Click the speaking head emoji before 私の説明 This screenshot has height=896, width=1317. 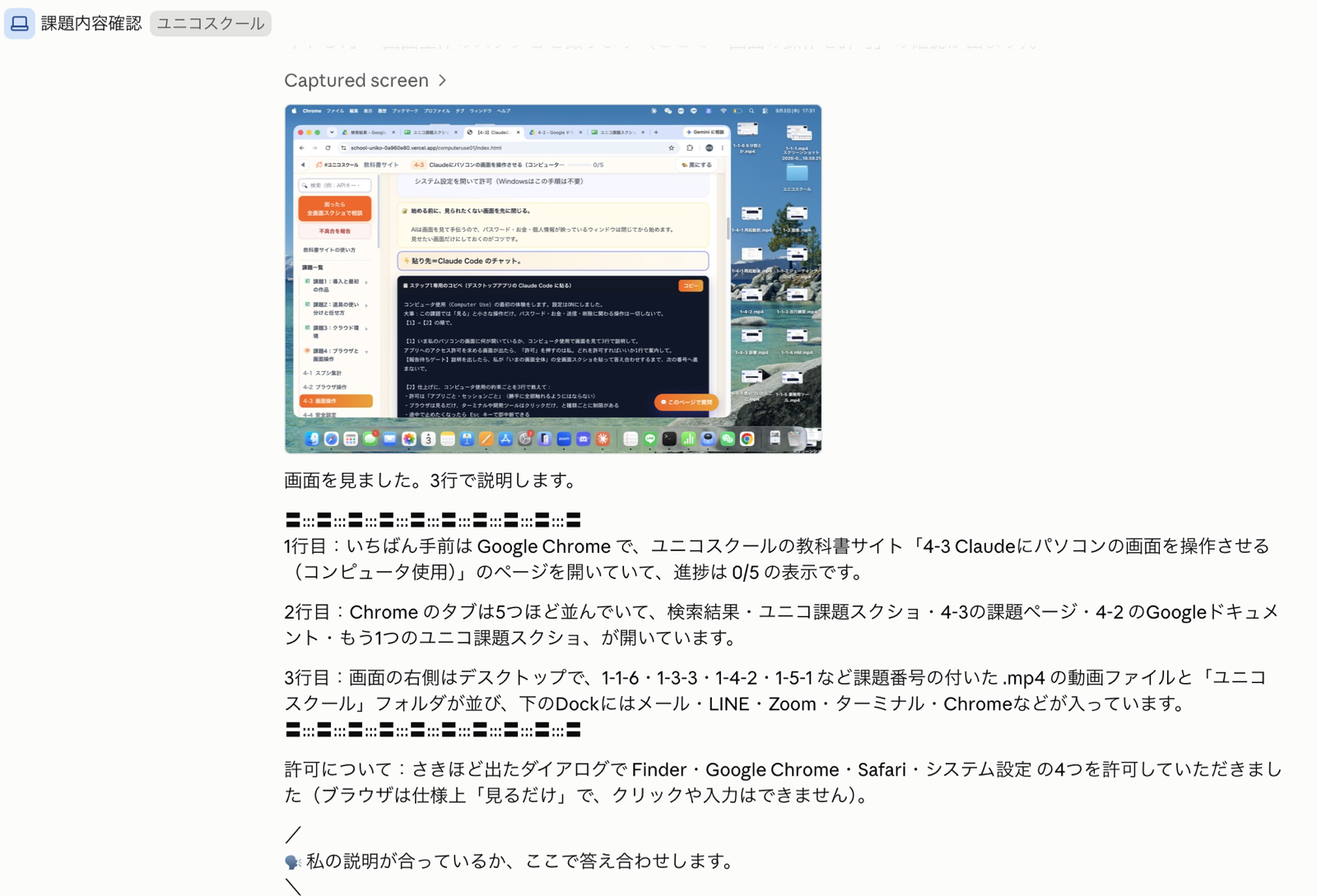(x=293, y=861)
